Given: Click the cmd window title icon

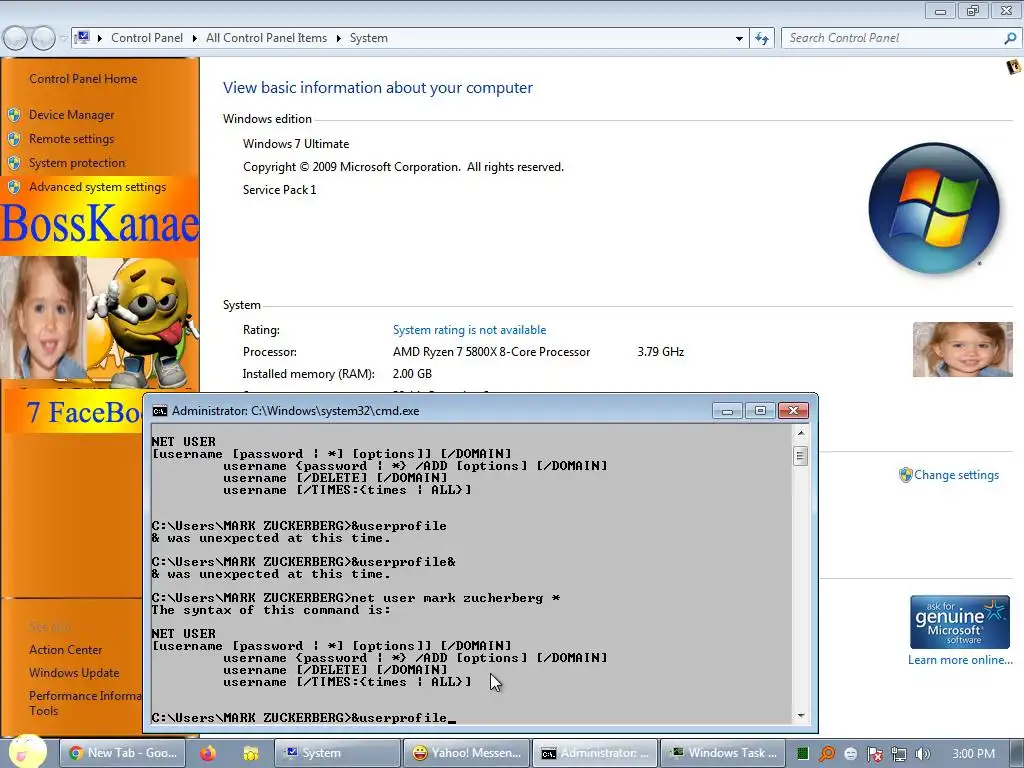Looking at the screenshot, I should (x=159, y=411).
